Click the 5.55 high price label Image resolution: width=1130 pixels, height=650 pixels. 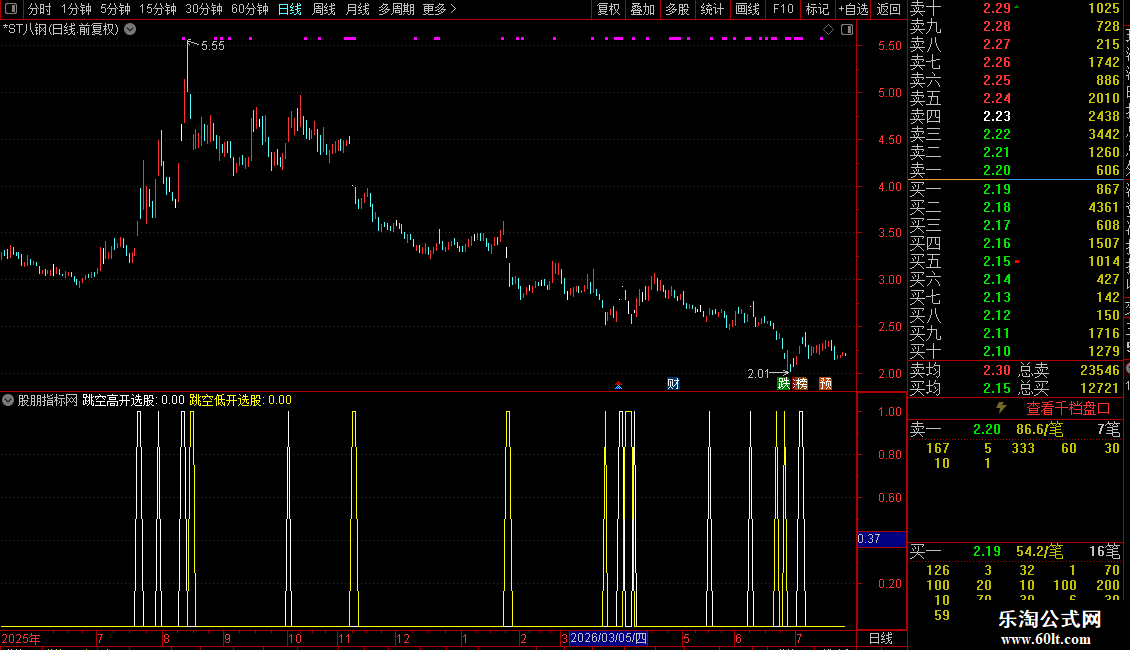[213, 45]
